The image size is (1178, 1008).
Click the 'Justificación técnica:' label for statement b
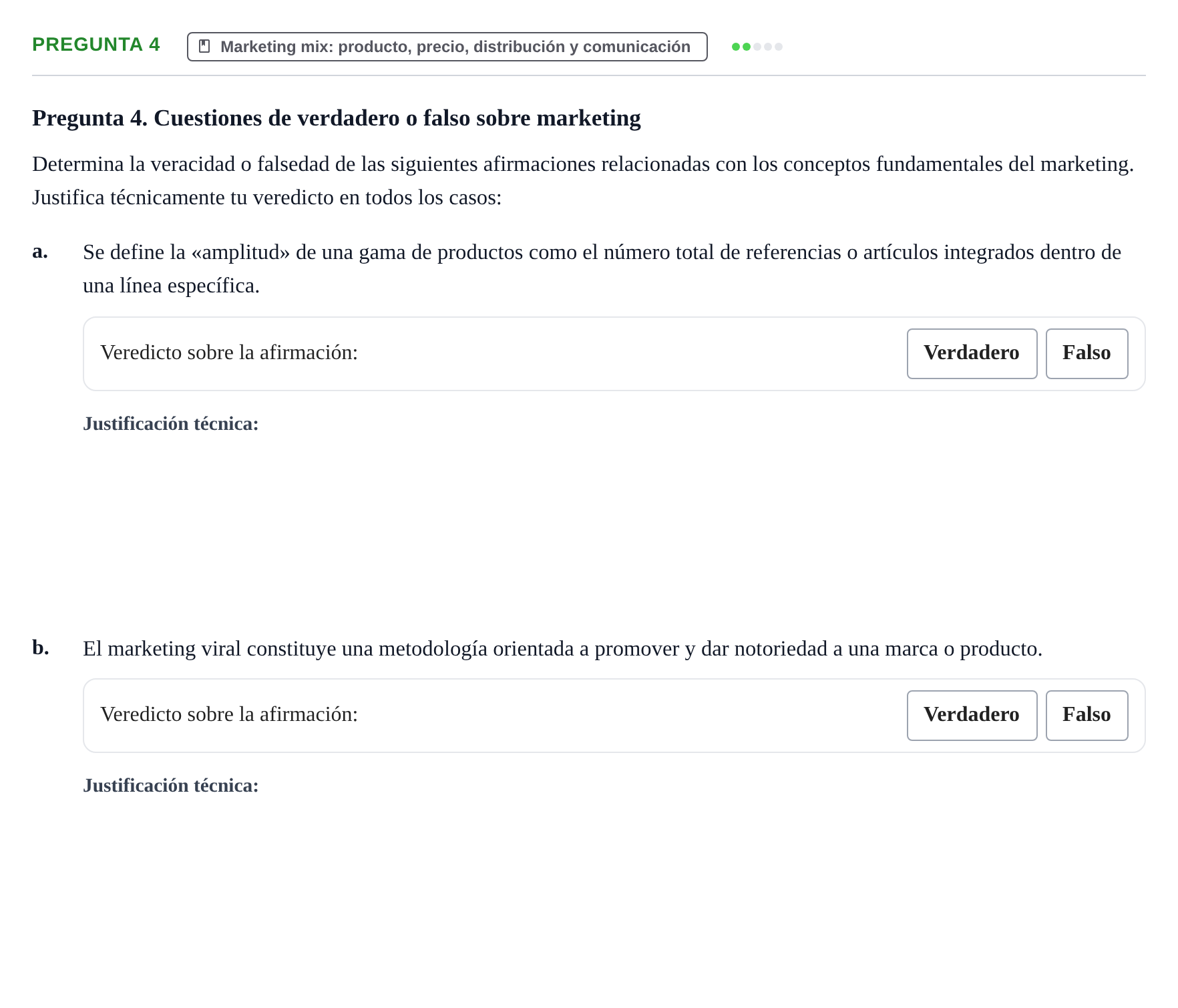[171, 786]
